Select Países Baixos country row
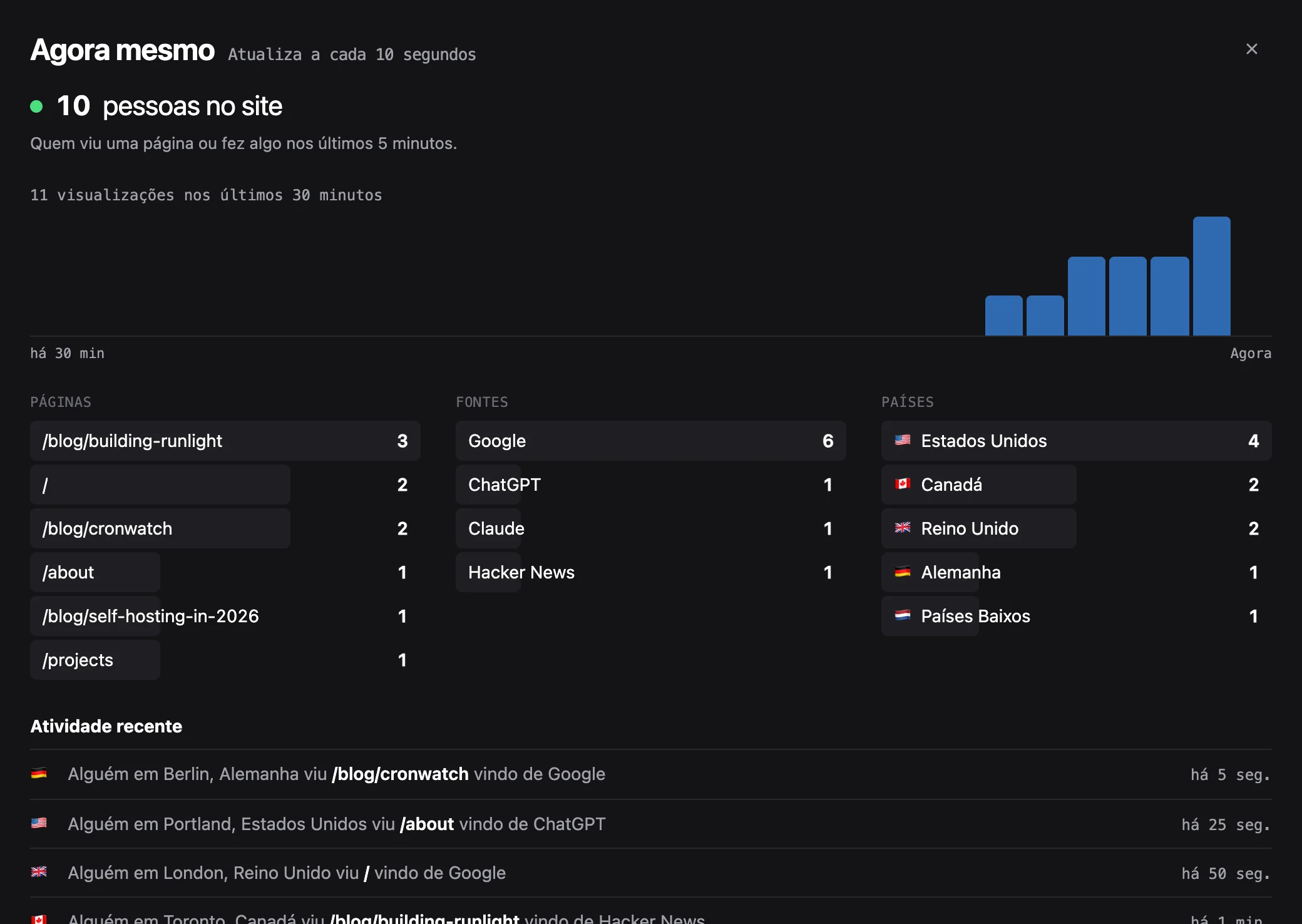 tap(1077, 616)
